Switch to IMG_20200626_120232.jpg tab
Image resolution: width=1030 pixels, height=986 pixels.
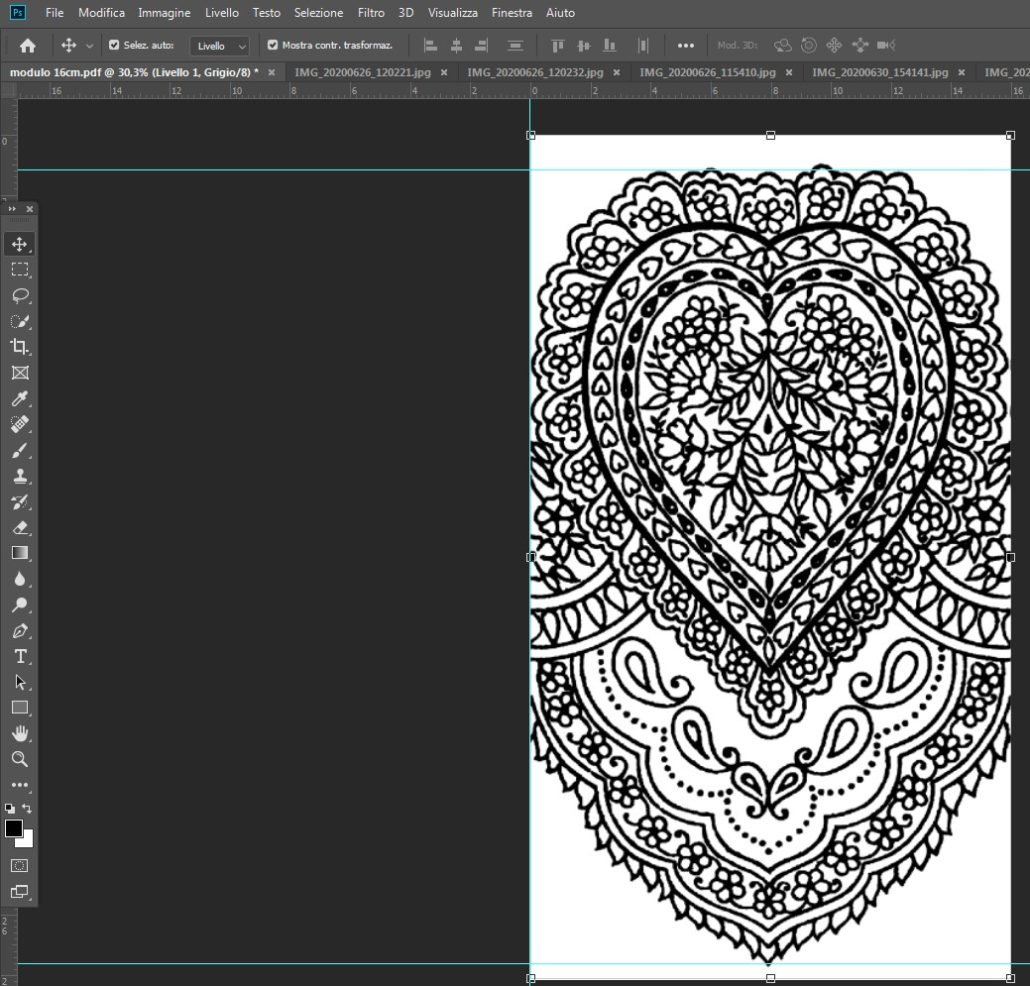534,73
